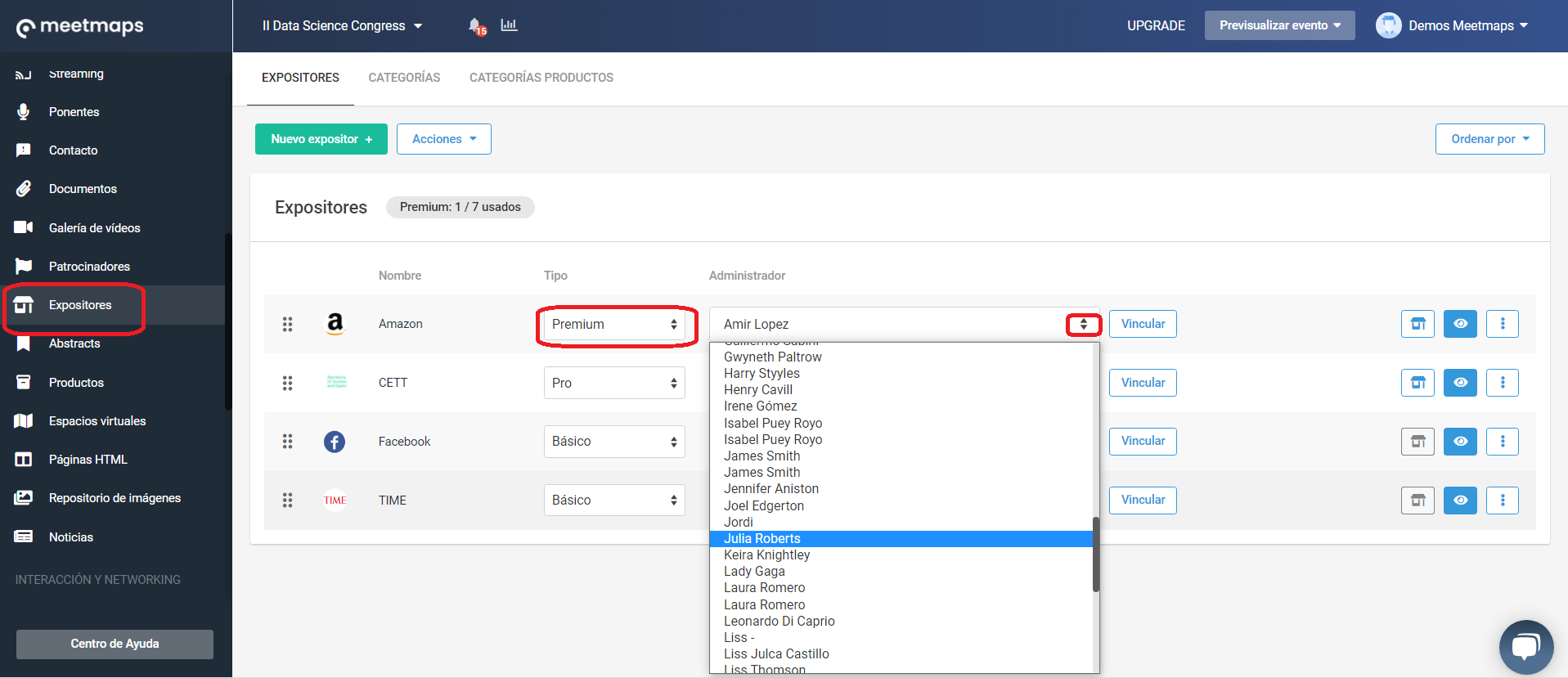
Task: Open the Demos Meetmaps account menu
Action: [1467, 26]
